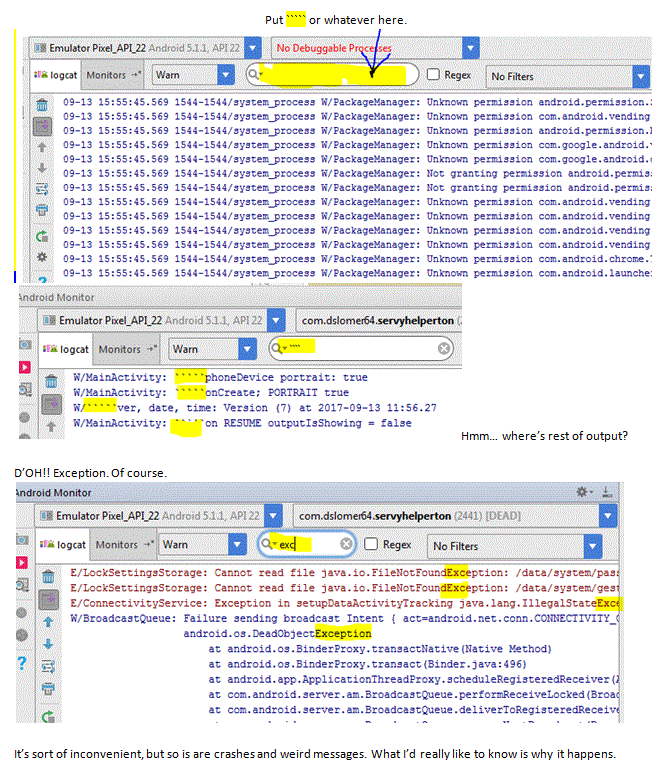Viewport: 660px width, 767px height.
Task: Clear logcat with trash icon in top panel
Action: pos(42,105)
